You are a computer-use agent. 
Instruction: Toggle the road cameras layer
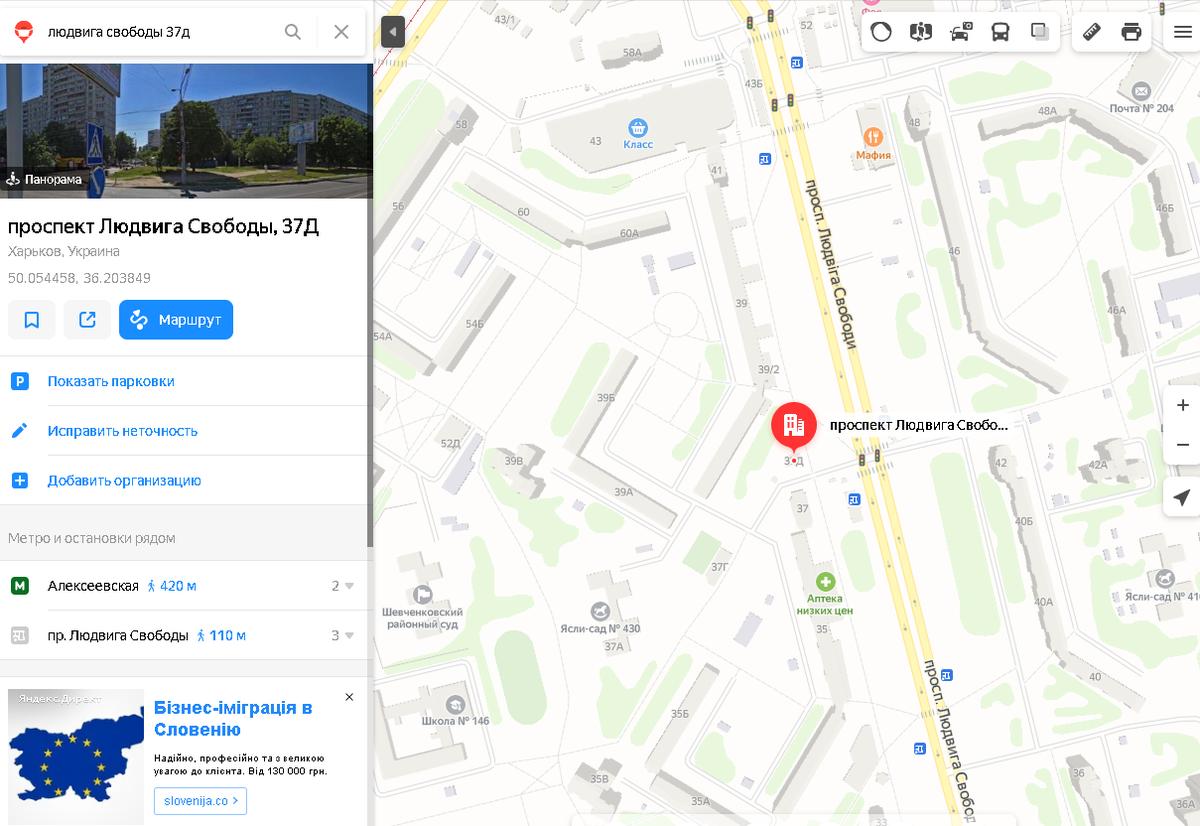960,32
